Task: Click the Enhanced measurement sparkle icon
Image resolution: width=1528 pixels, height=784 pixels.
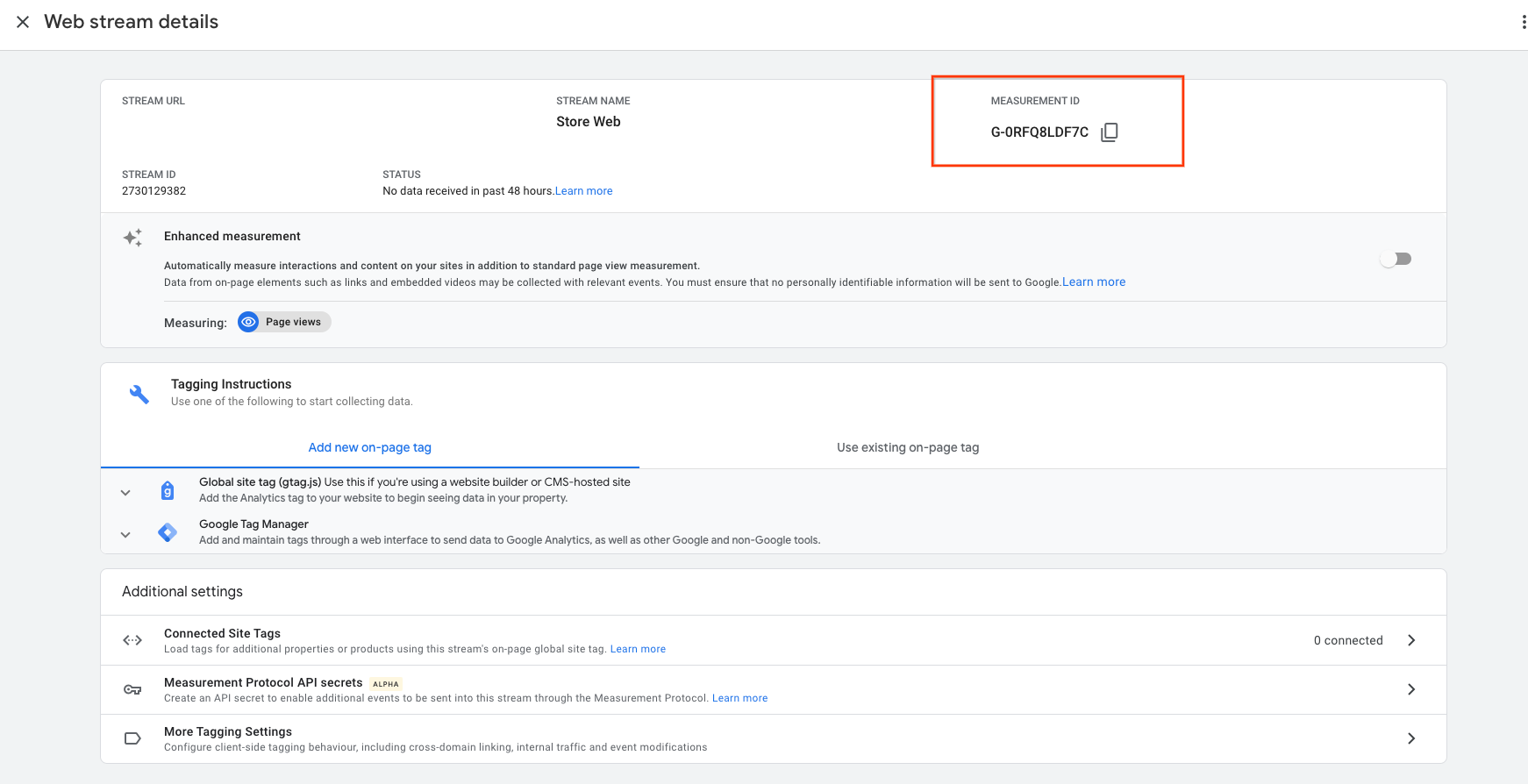Action: 132,238
